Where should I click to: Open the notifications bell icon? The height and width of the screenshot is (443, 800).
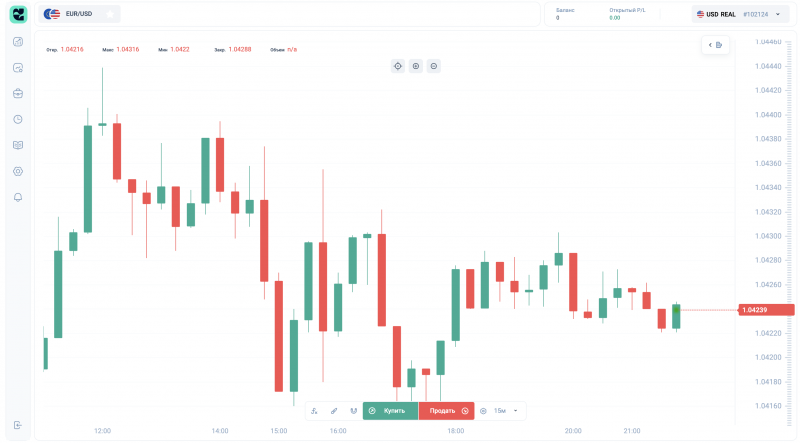click(18, 198)
